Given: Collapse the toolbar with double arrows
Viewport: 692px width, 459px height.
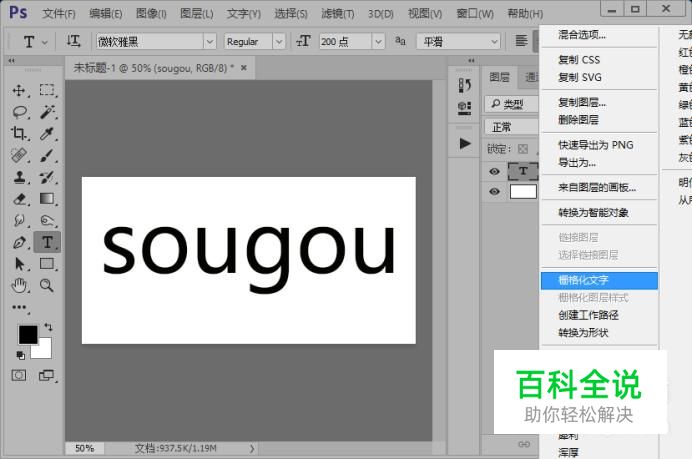Looking at the screenshot, I should (x=11, y=60).
